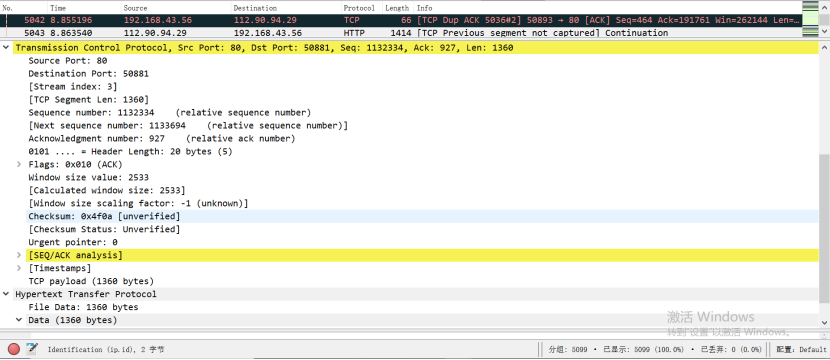Collapse Hypertext Transfer Protocol section

pos(6,294)
